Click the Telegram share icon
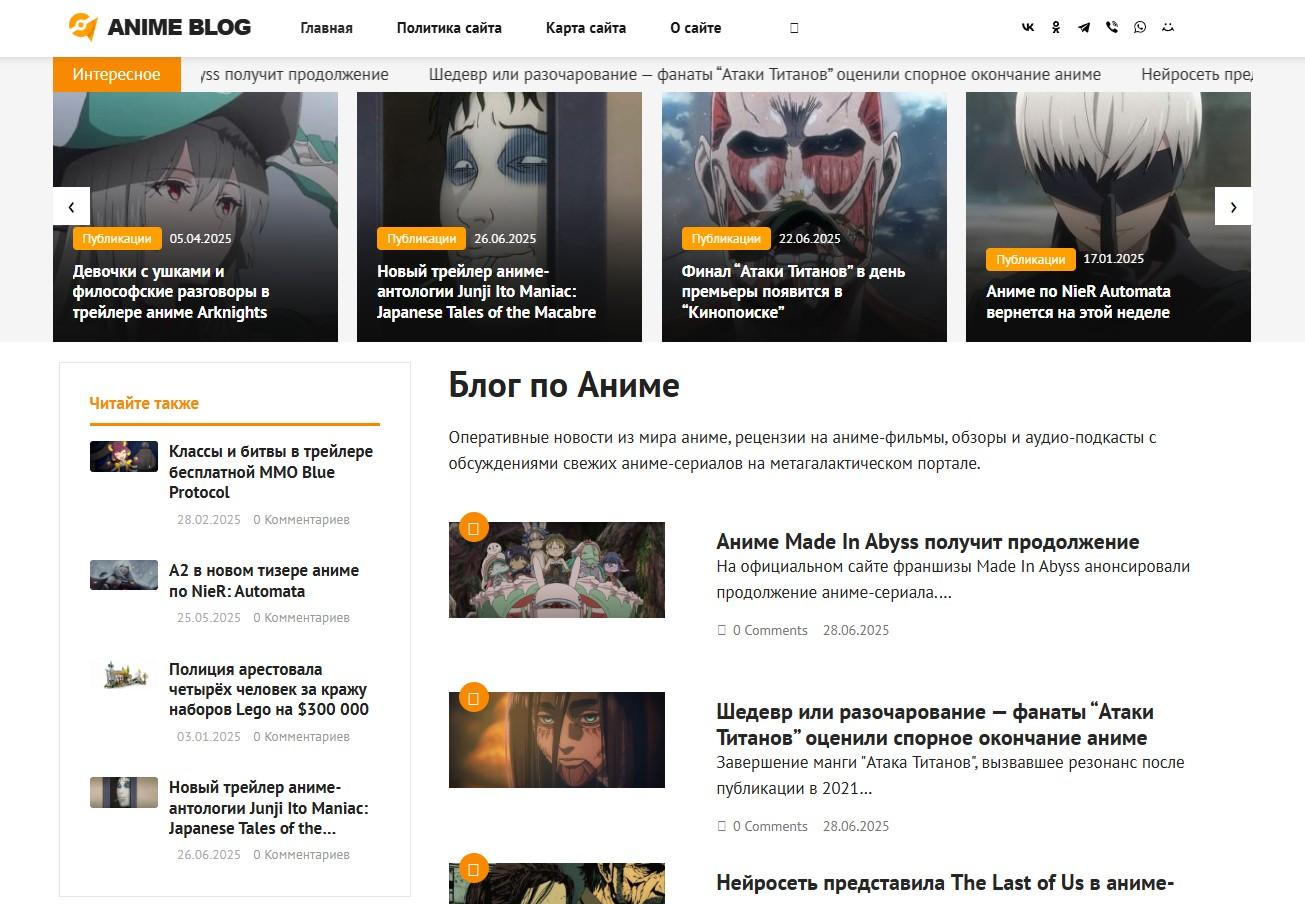This screenshot has width=1305, height=904. click(x=1084, y=28)
